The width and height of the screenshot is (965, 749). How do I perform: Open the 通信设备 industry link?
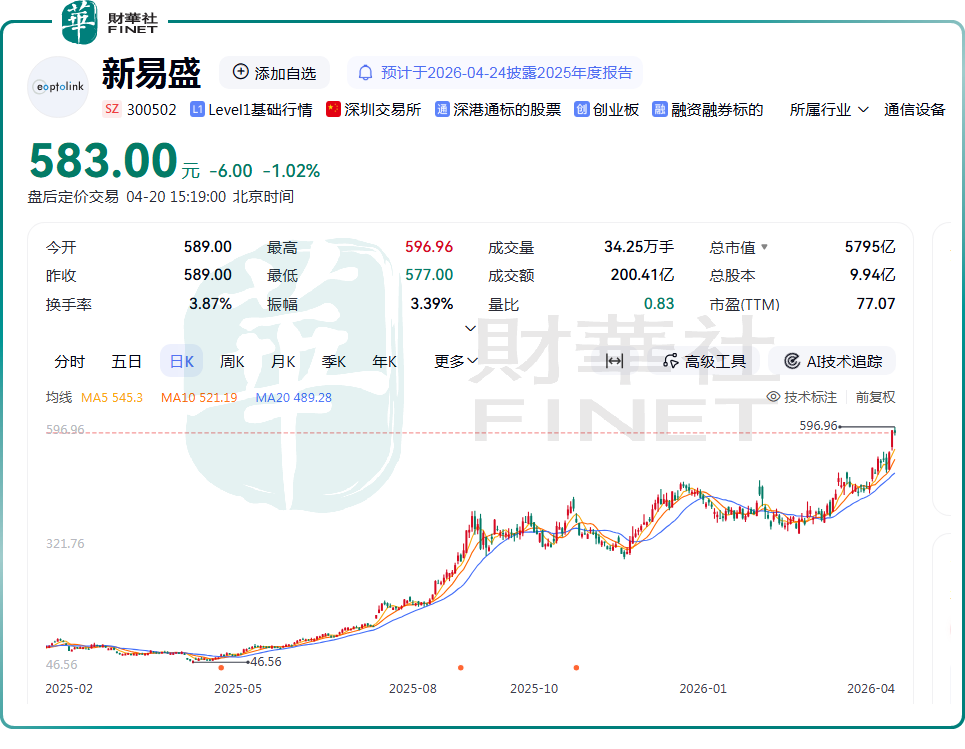[x=914, y=110]
